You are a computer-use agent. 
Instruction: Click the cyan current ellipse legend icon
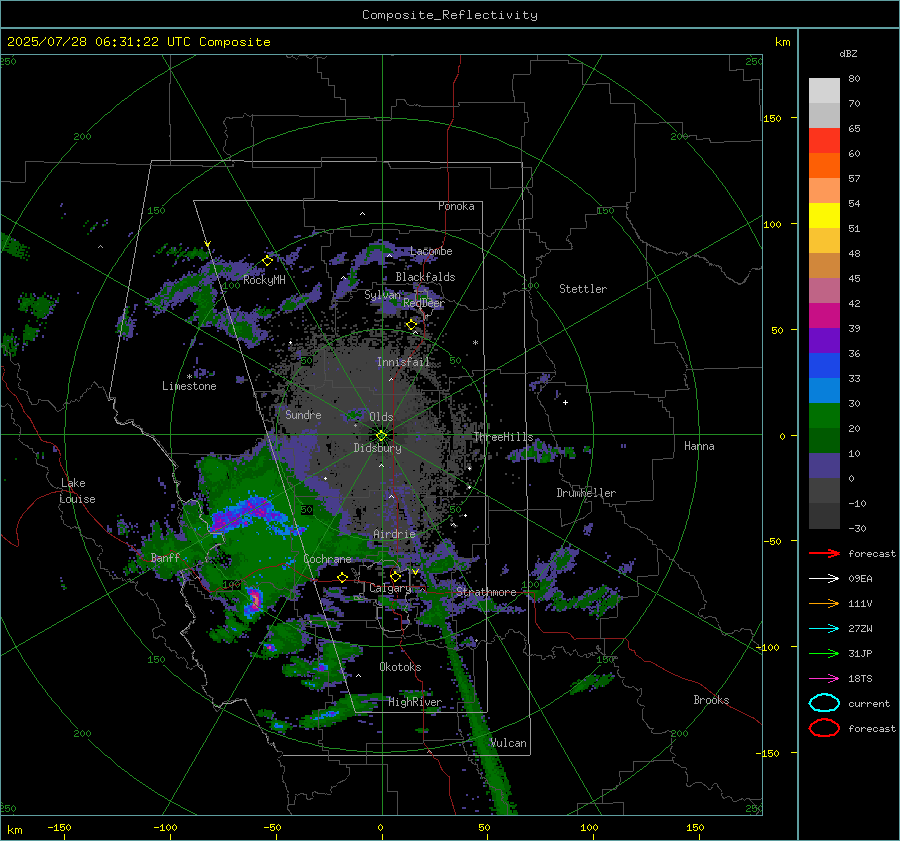(x=824, y=703)
